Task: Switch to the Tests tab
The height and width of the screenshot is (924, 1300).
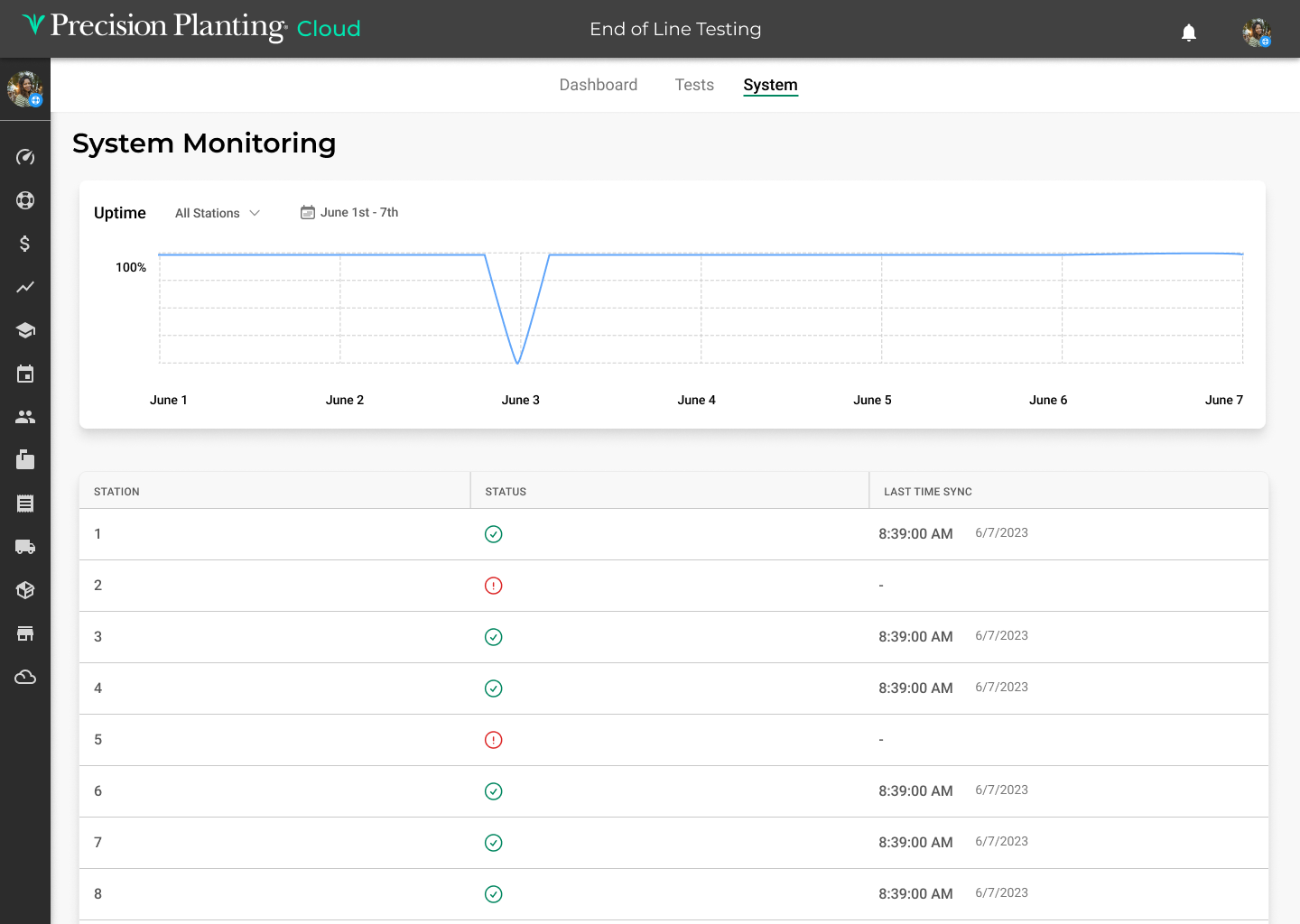Action: [x=694, y=85]
